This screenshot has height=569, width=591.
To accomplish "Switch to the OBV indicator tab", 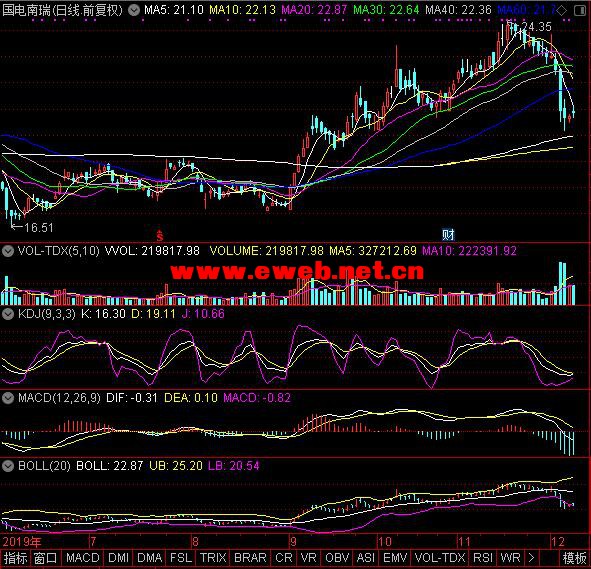I will point(337,558).
